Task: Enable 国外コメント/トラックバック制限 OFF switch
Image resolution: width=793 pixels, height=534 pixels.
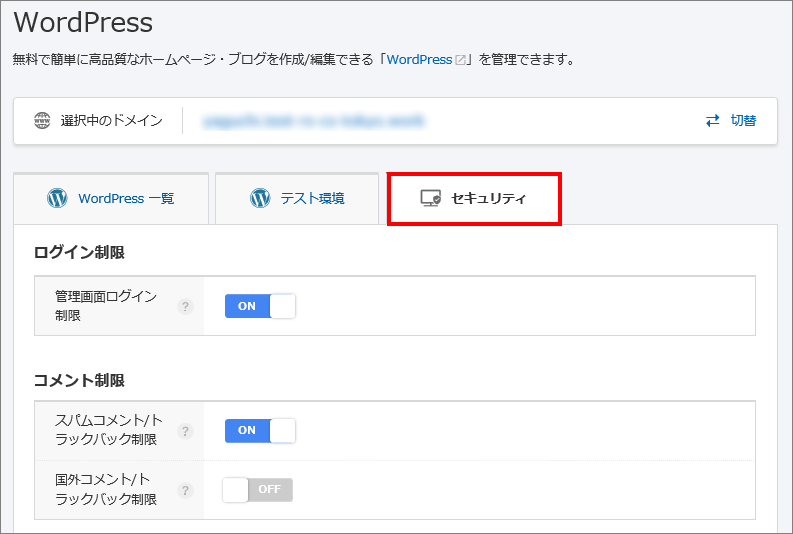Action: point(257,490)
